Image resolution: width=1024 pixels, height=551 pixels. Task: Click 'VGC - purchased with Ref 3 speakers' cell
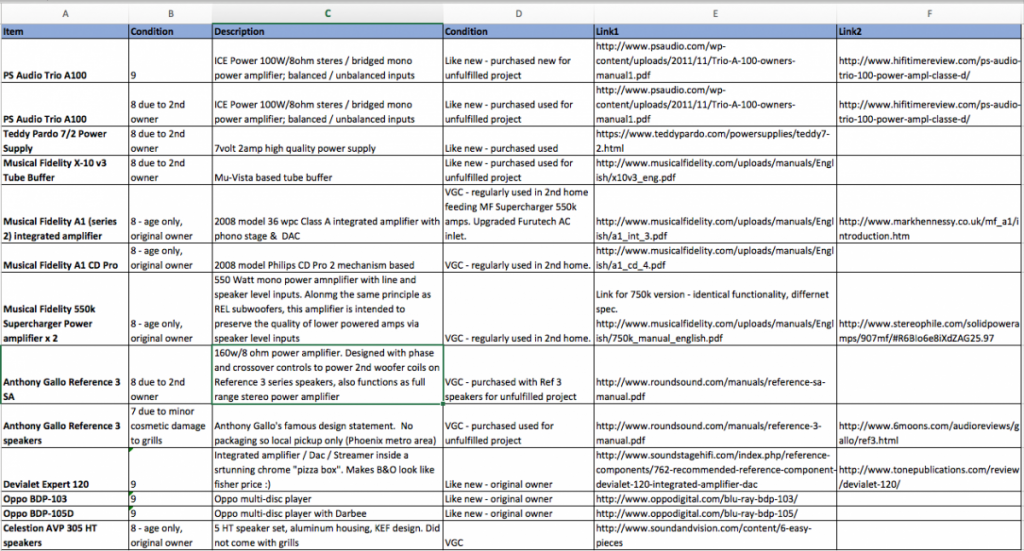point(519,375)
